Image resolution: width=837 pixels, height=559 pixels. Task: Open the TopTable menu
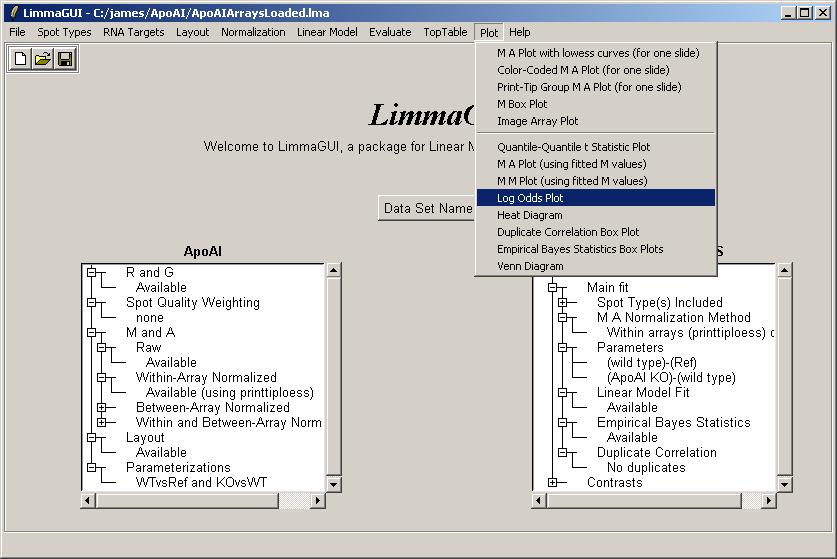pyautogui.click(x=445, y=32)
